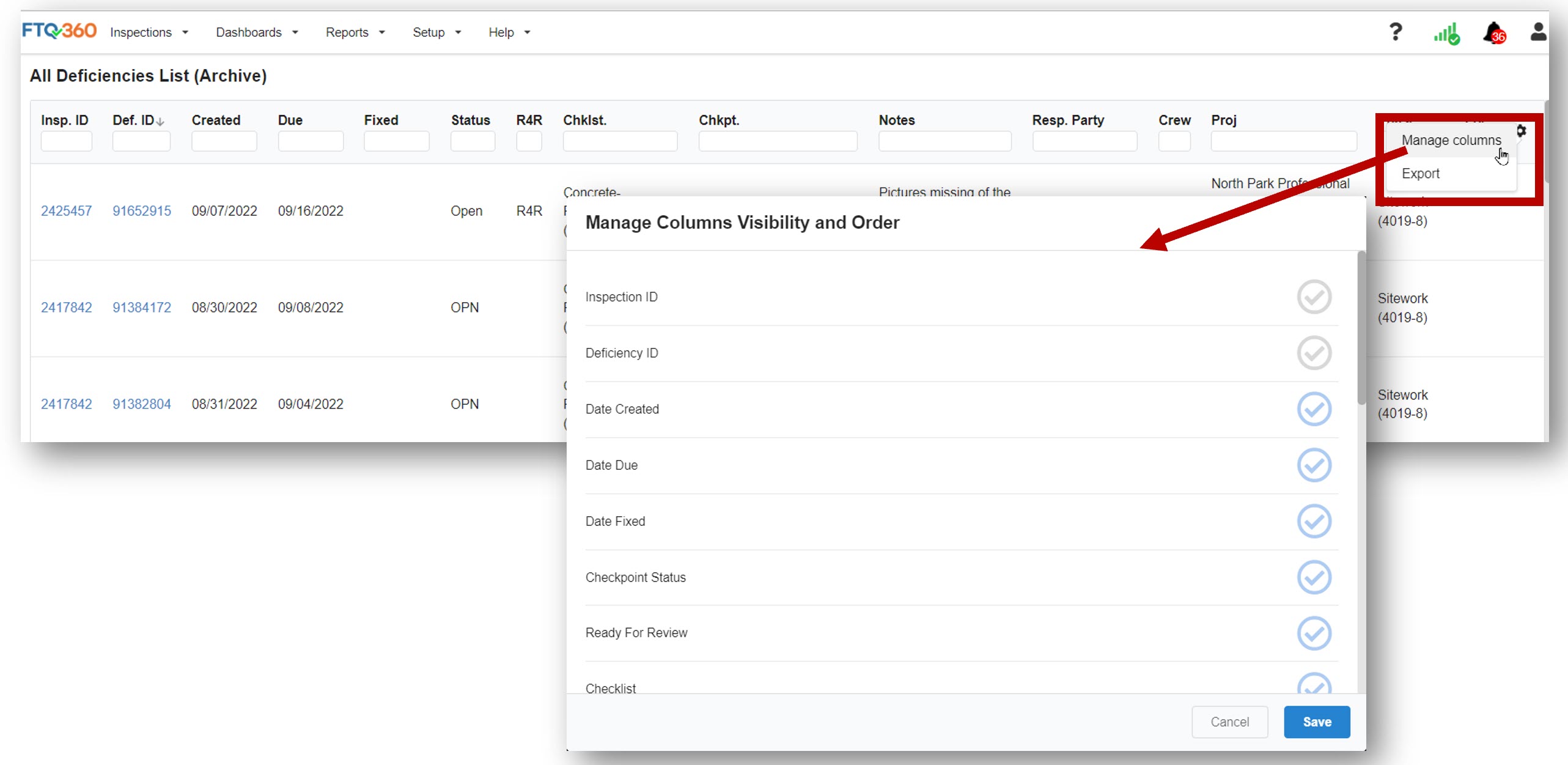The image size is (1568, 765).
Task: Click the Notes column filter field
Action: [944, 141]
